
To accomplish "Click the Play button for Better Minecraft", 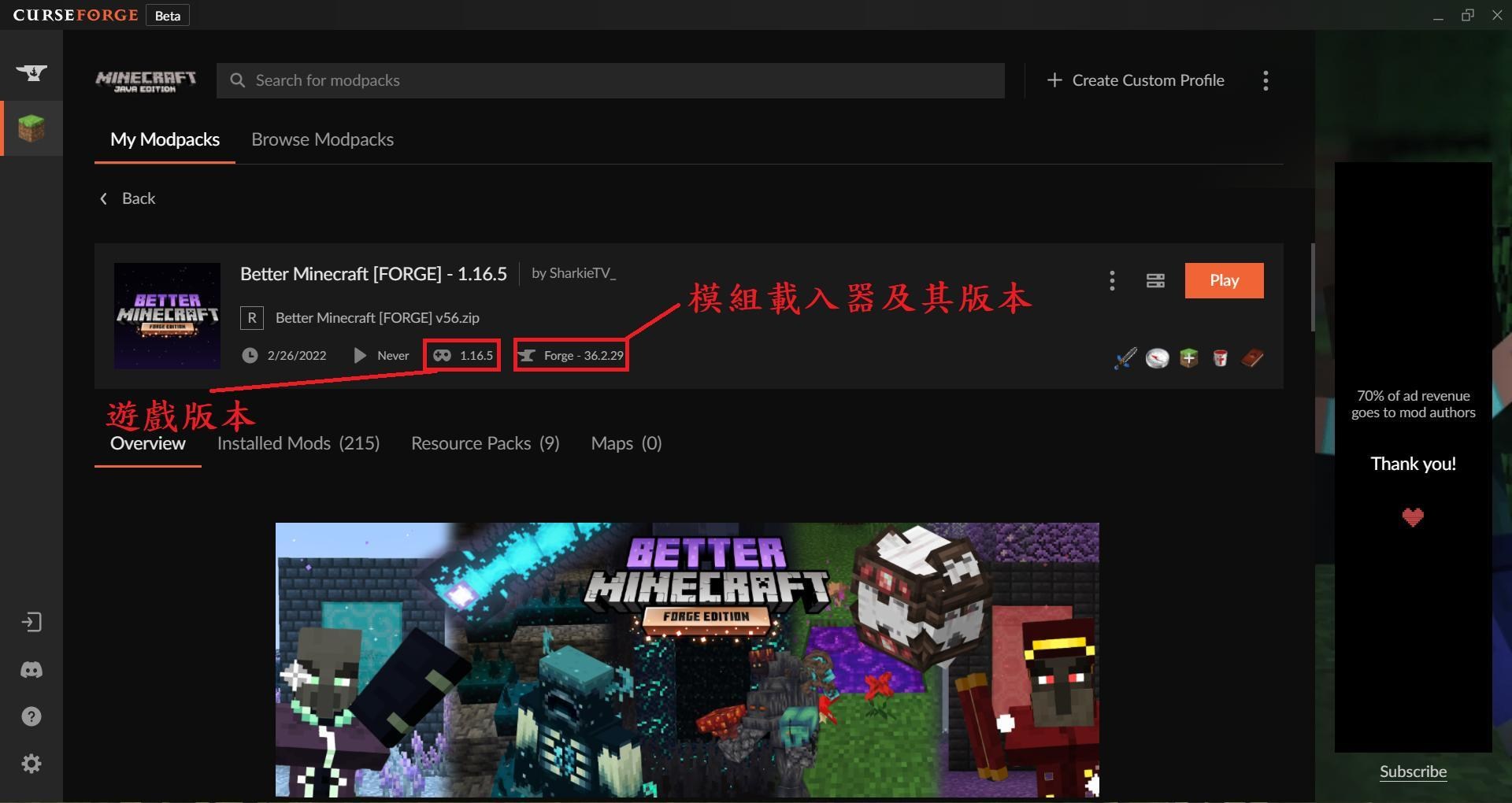I will (x=1224, y=280).
